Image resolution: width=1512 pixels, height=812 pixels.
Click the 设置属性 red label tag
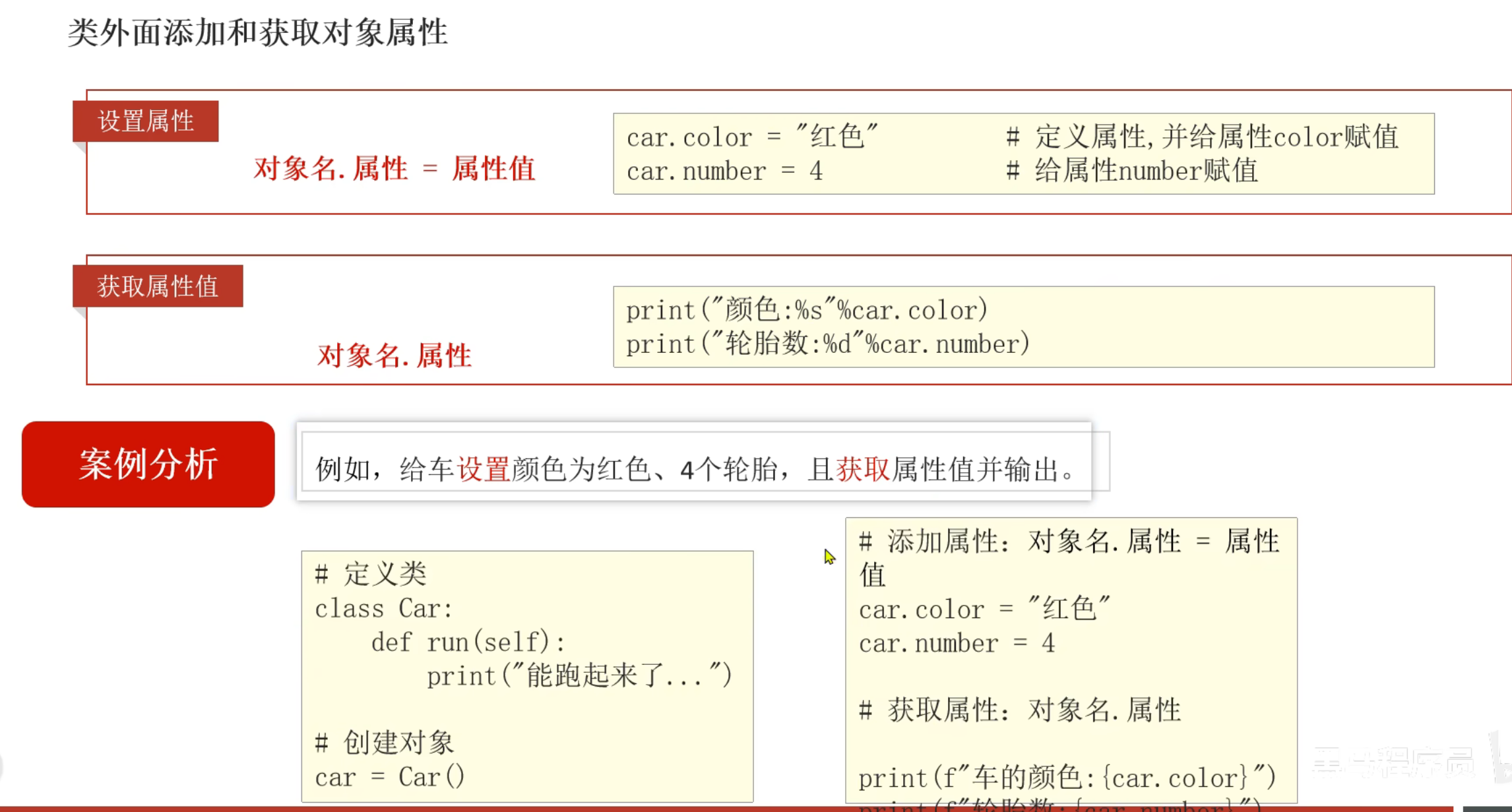pos(145,121)
